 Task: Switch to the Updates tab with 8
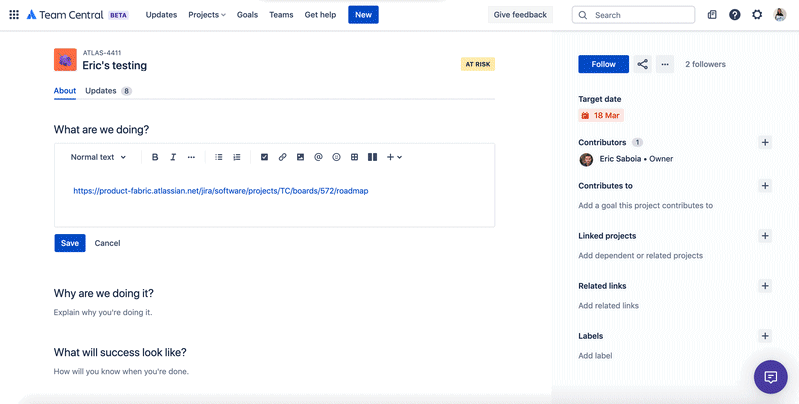pos(108,91)
